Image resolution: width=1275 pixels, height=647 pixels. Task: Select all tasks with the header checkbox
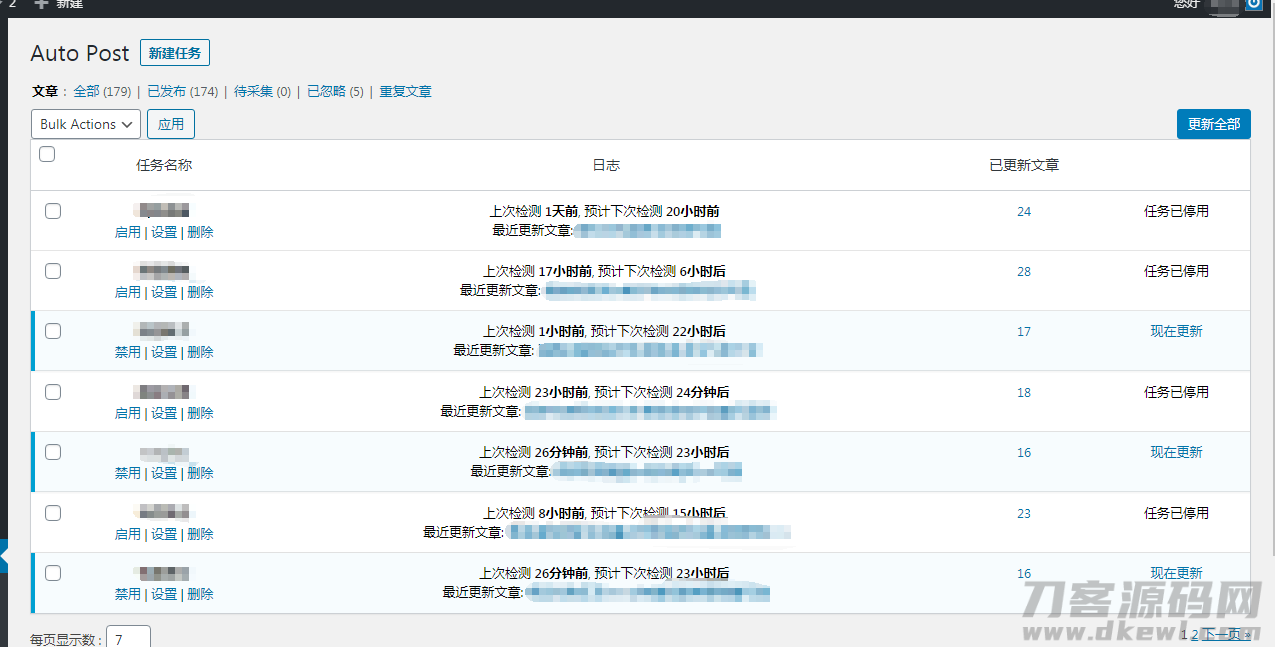(x=46, y=154)
